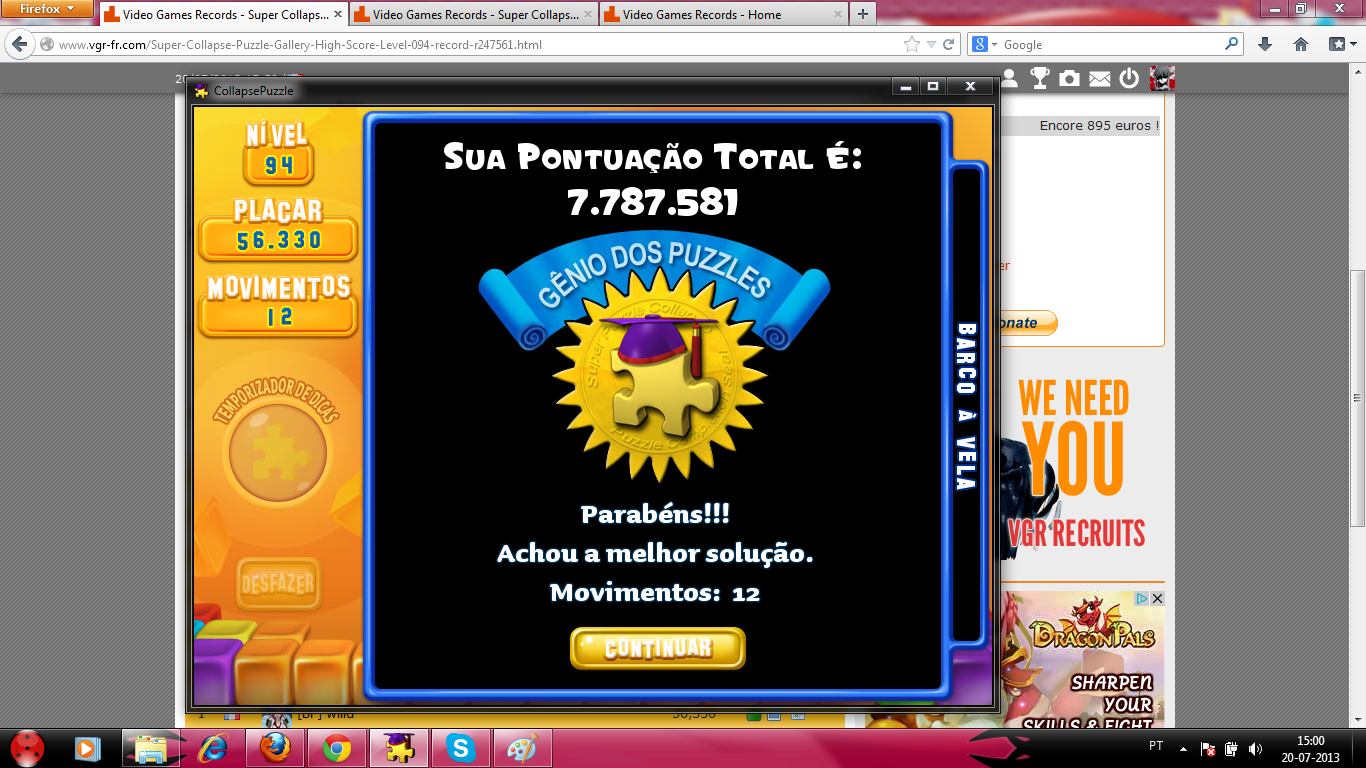Expand the Google search engine dropdown

985,44
